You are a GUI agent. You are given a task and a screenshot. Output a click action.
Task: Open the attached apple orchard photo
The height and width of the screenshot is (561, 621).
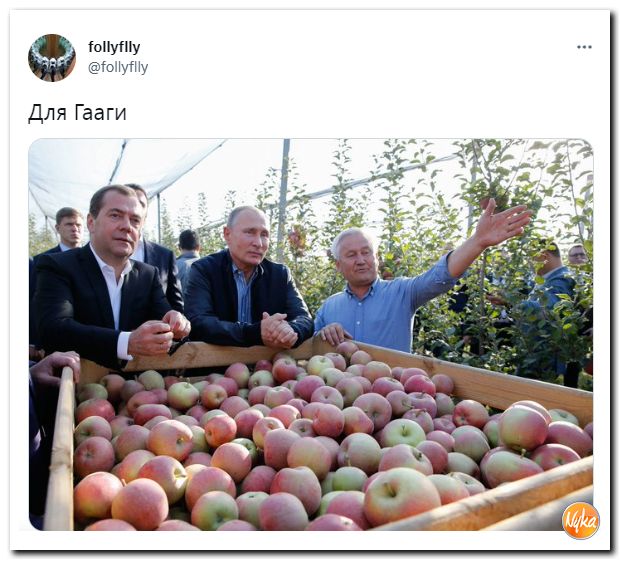pos(310,335)
